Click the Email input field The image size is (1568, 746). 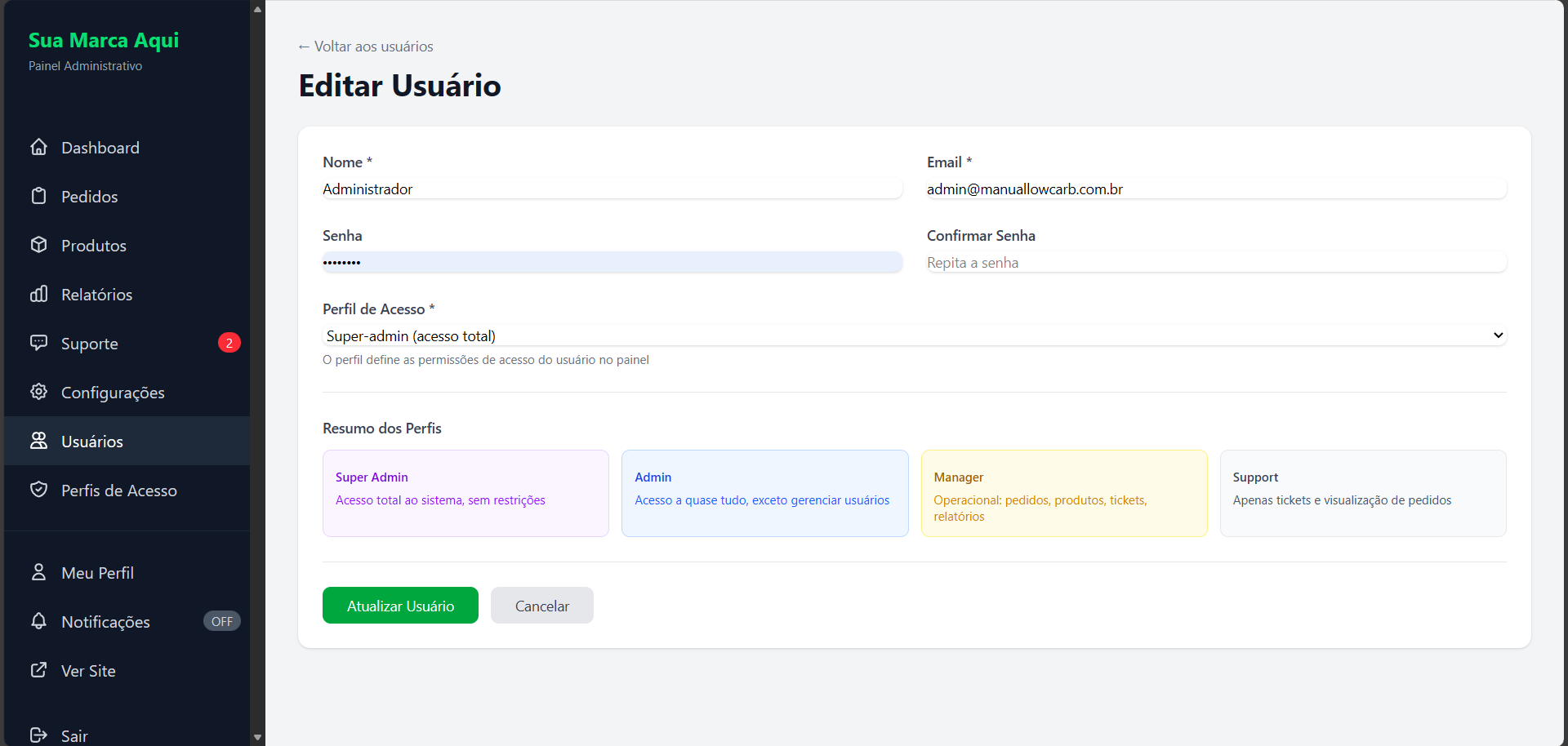click(1215, 189)
